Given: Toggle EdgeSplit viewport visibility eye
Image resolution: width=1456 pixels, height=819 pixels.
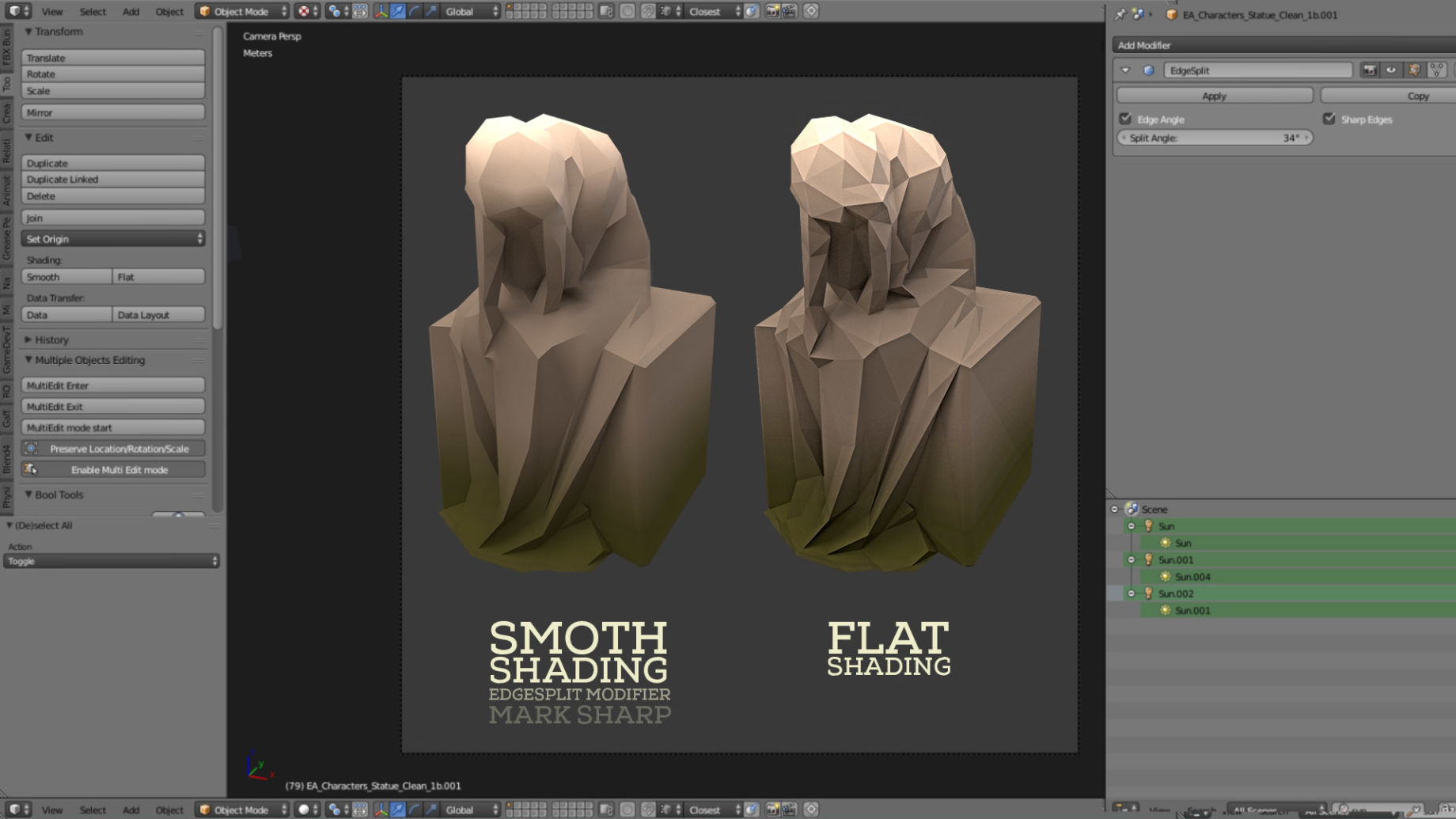Looking at the screenshot, I should [x=1391, y=70].
